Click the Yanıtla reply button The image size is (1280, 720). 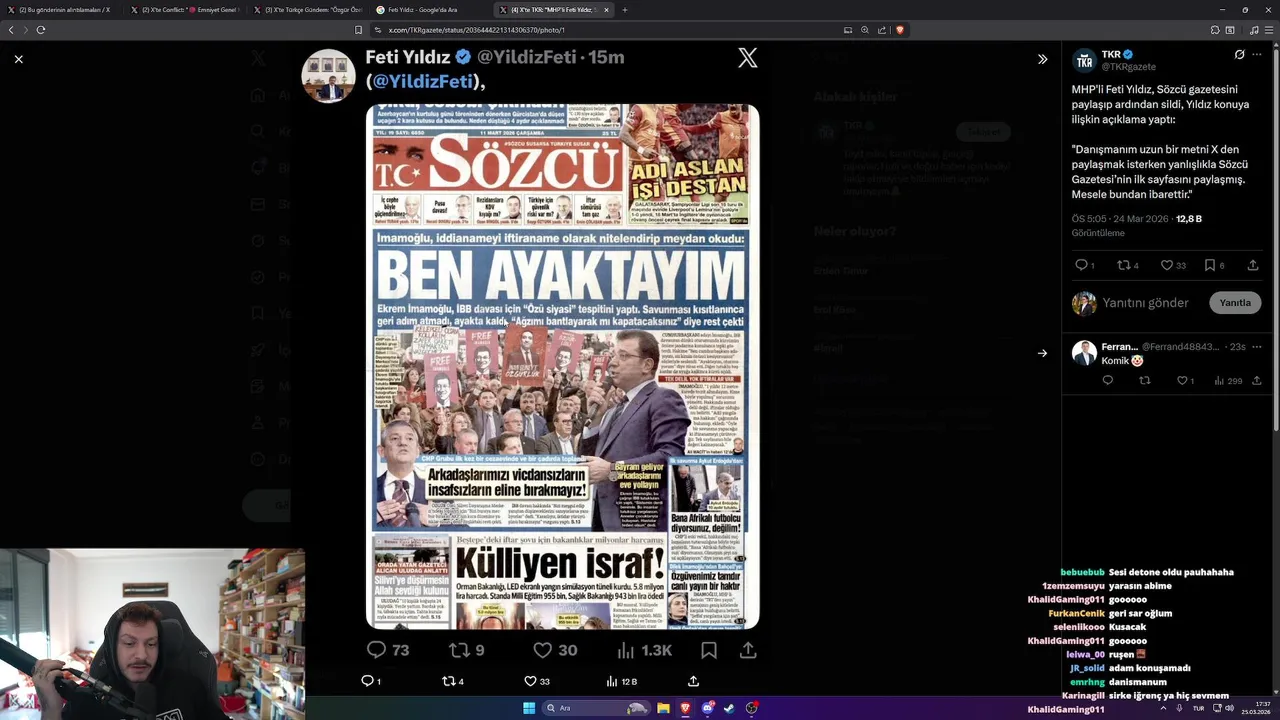tap(1235, 302)
